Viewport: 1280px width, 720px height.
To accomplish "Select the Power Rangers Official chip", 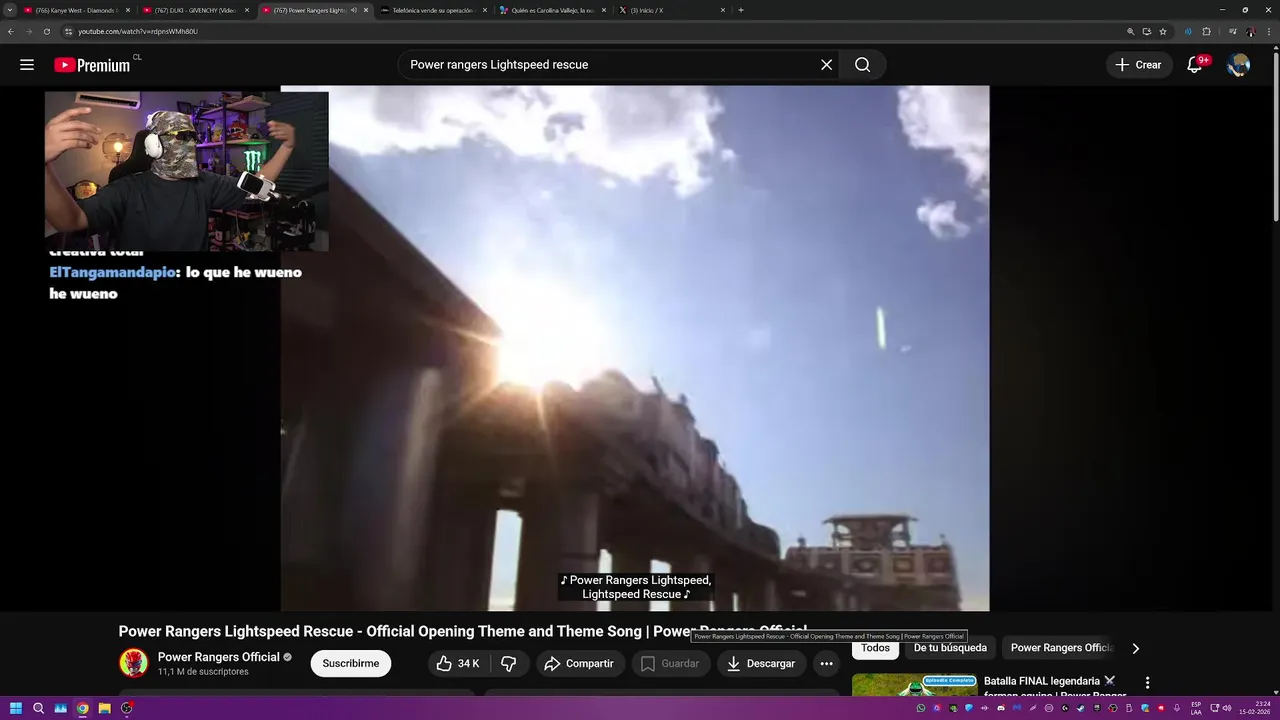I will click(x=1061, y=648).
